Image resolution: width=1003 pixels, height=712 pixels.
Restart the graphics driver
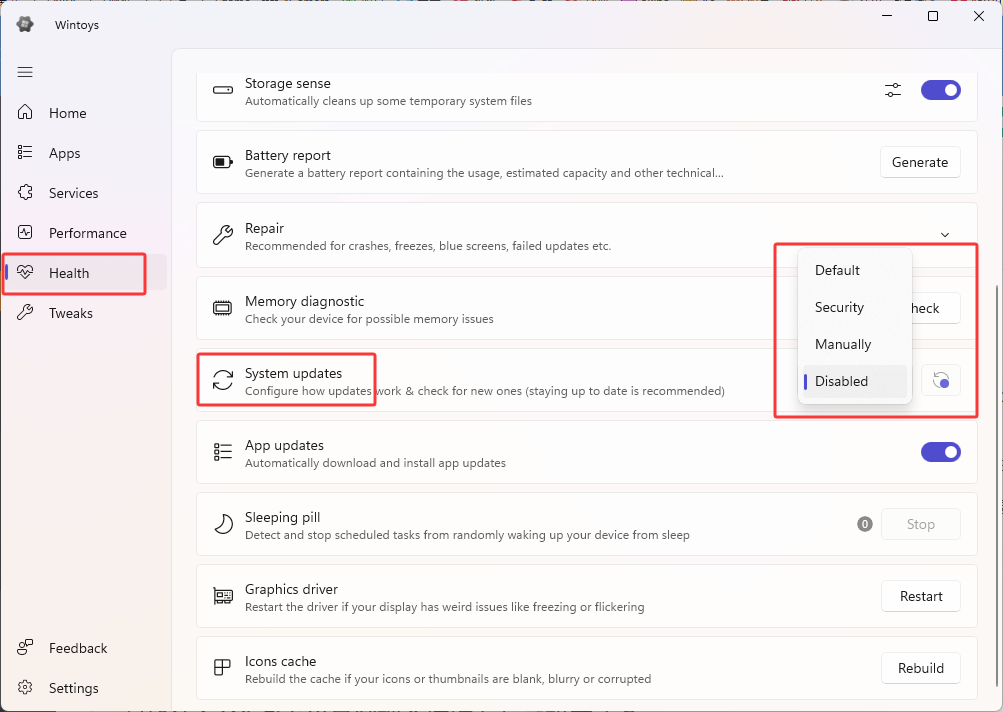pyautogui.click(x=920, y=596)
